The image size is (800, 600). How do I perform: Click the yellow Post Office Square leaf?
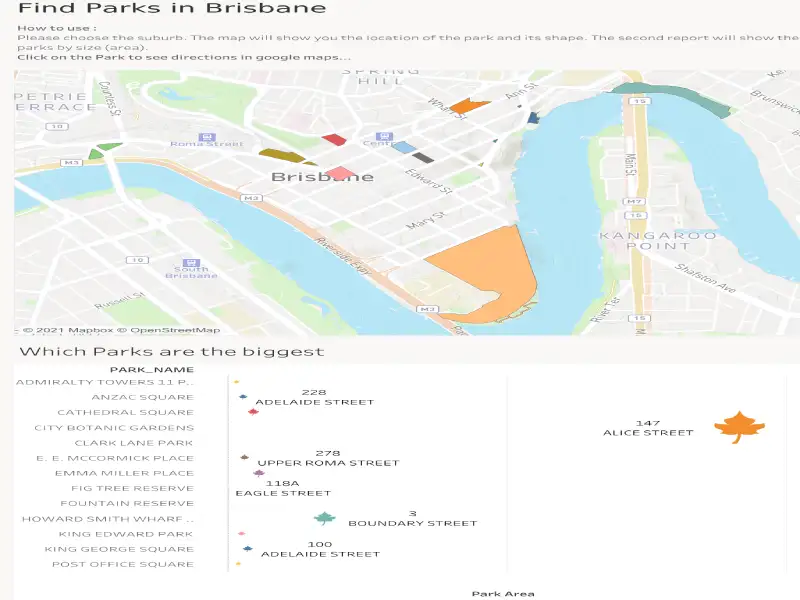coord(237,564)
